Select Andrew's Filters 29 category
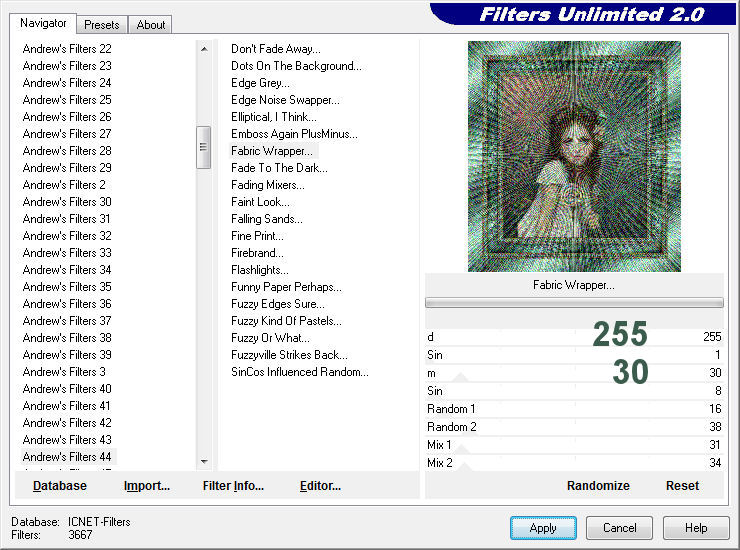740x550 pixels. (67, 168)
